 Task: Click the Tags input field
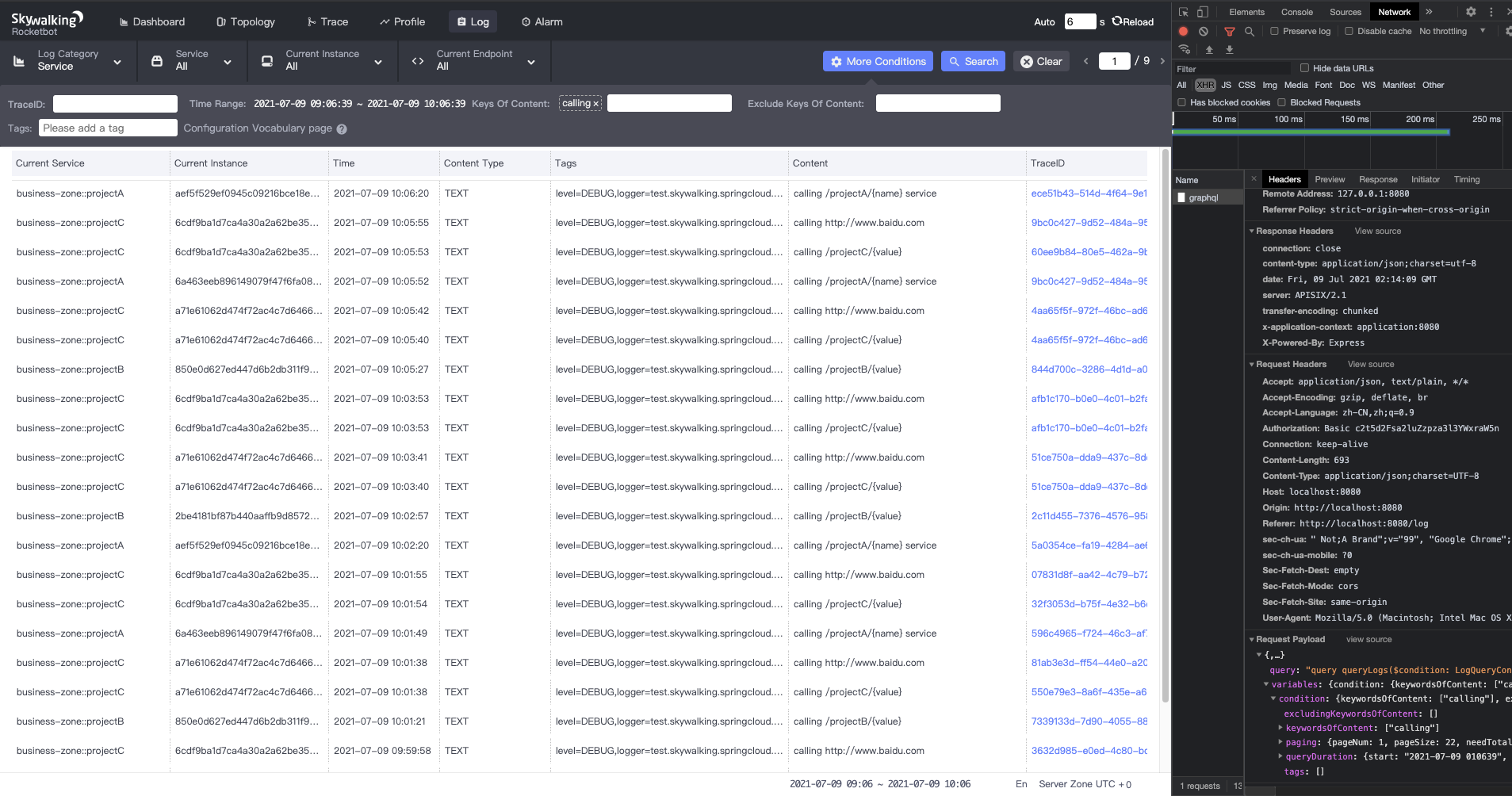coord(108,128)
